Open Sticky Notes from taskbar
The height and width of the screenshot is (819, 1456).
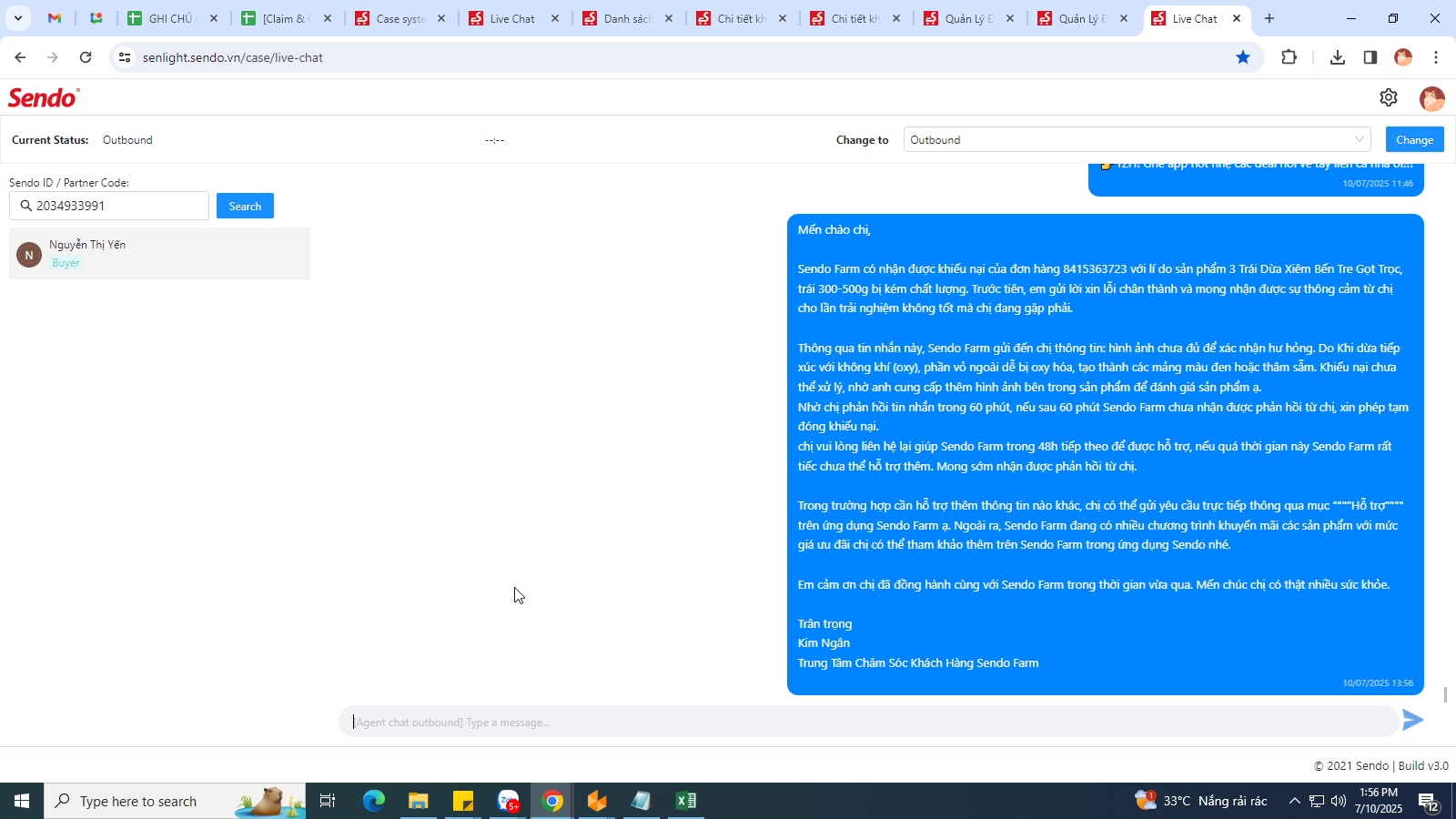point(463,801)
